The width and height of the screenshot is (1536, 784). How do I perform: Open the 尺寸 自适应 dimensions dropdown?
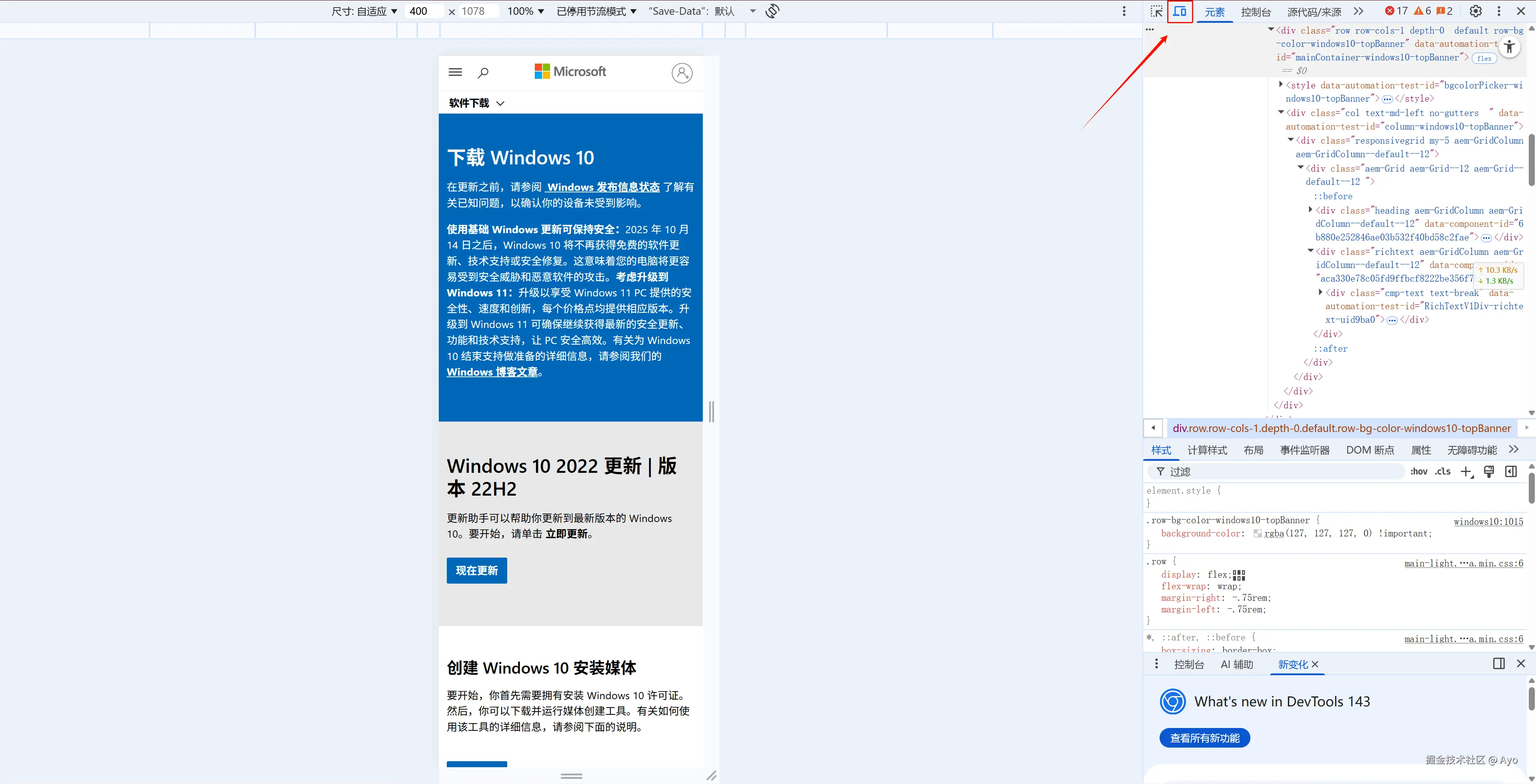pos(364,11)
